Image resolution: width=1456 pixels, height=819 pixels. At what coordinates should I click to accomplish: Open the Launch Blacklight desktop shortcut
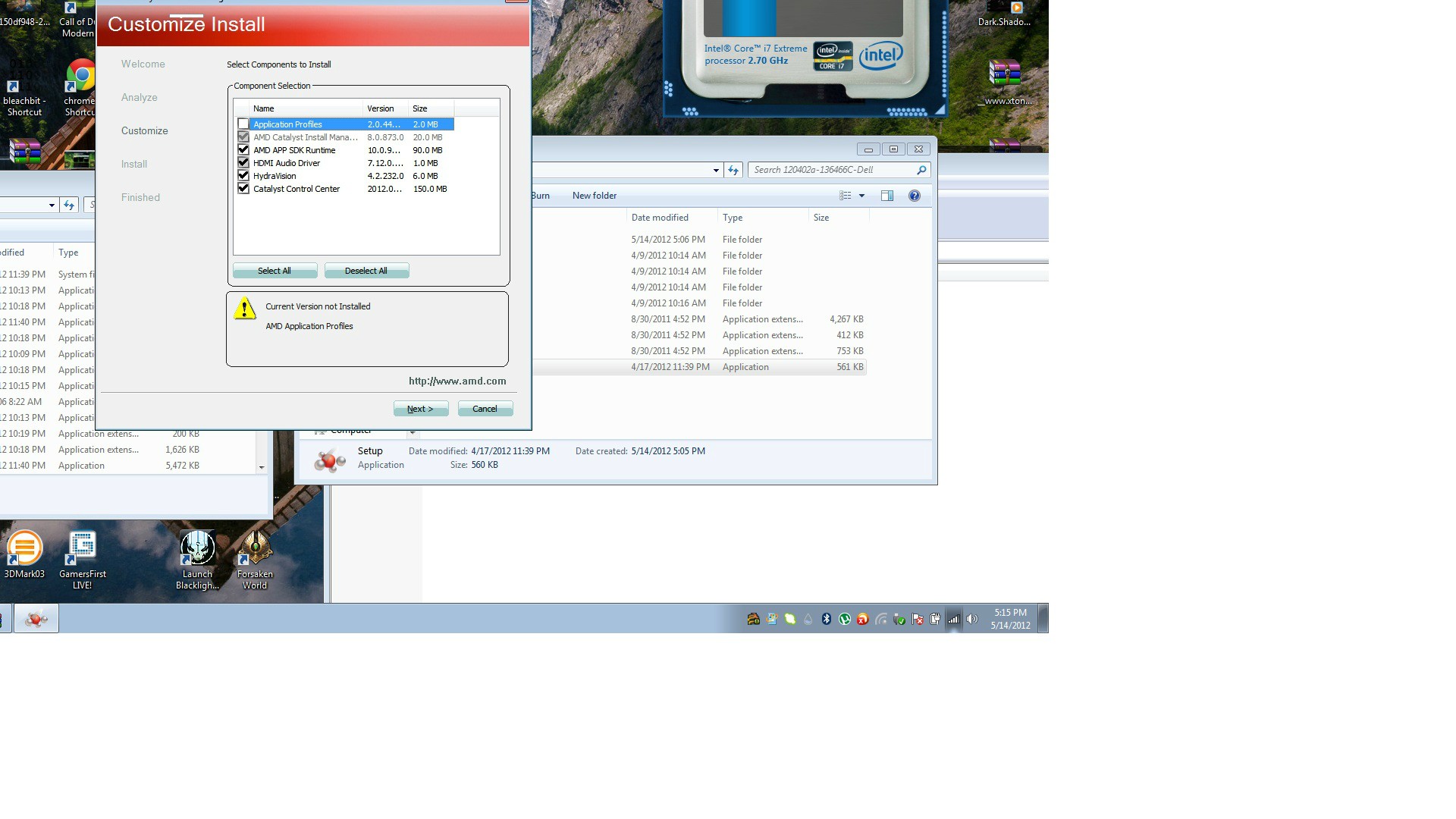click(x=197, y=560)
